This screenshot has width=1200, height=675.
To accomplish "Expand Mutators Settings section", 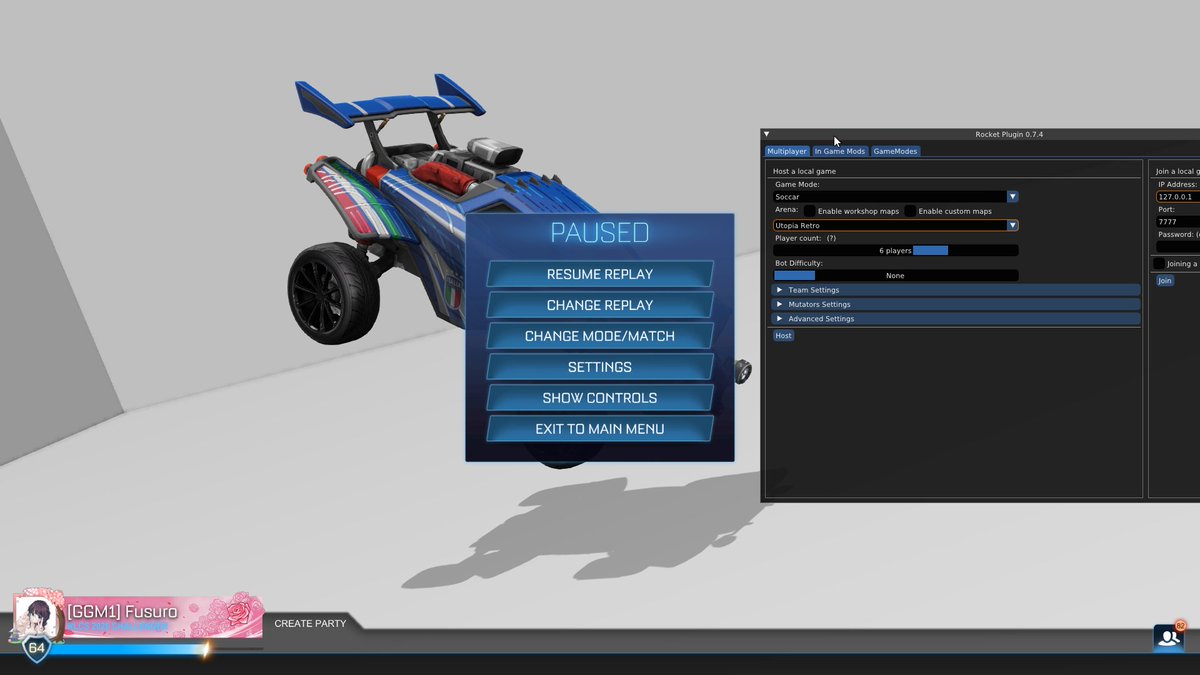I will coord(956,304).
